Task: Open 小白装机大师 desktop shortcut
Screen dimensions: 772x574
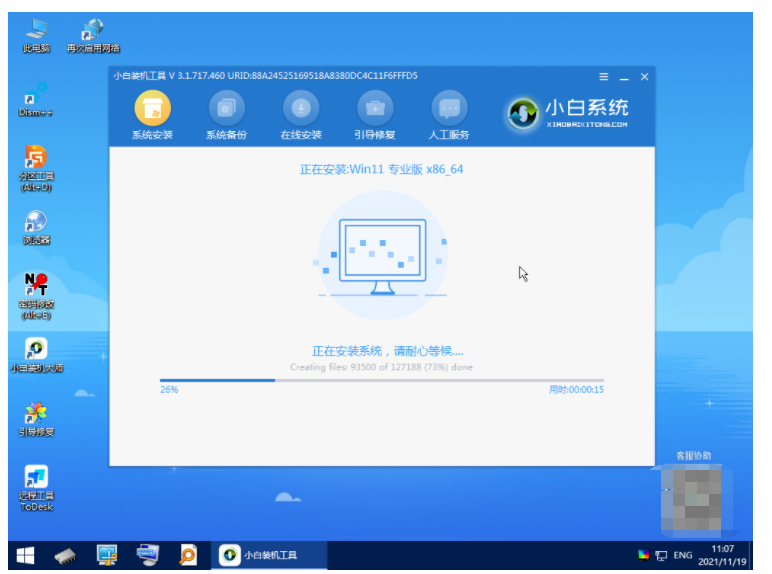Action: click(x=36, y=352)
